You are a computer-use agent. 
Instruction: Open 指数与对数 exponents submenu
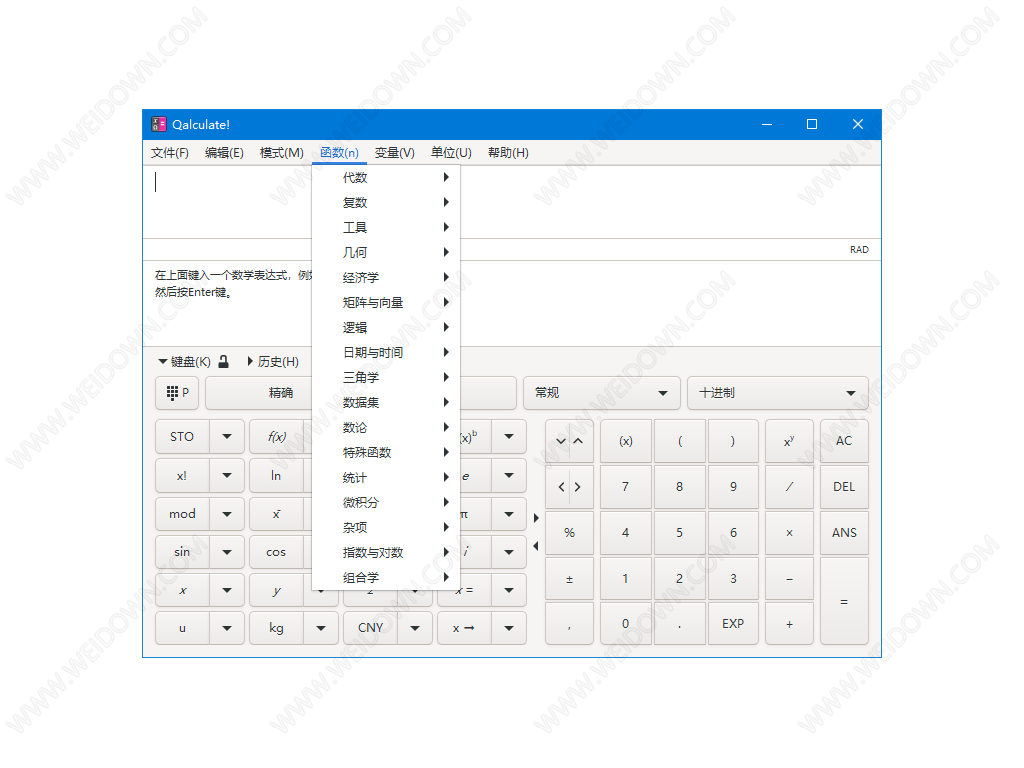(x=386, y=552)
